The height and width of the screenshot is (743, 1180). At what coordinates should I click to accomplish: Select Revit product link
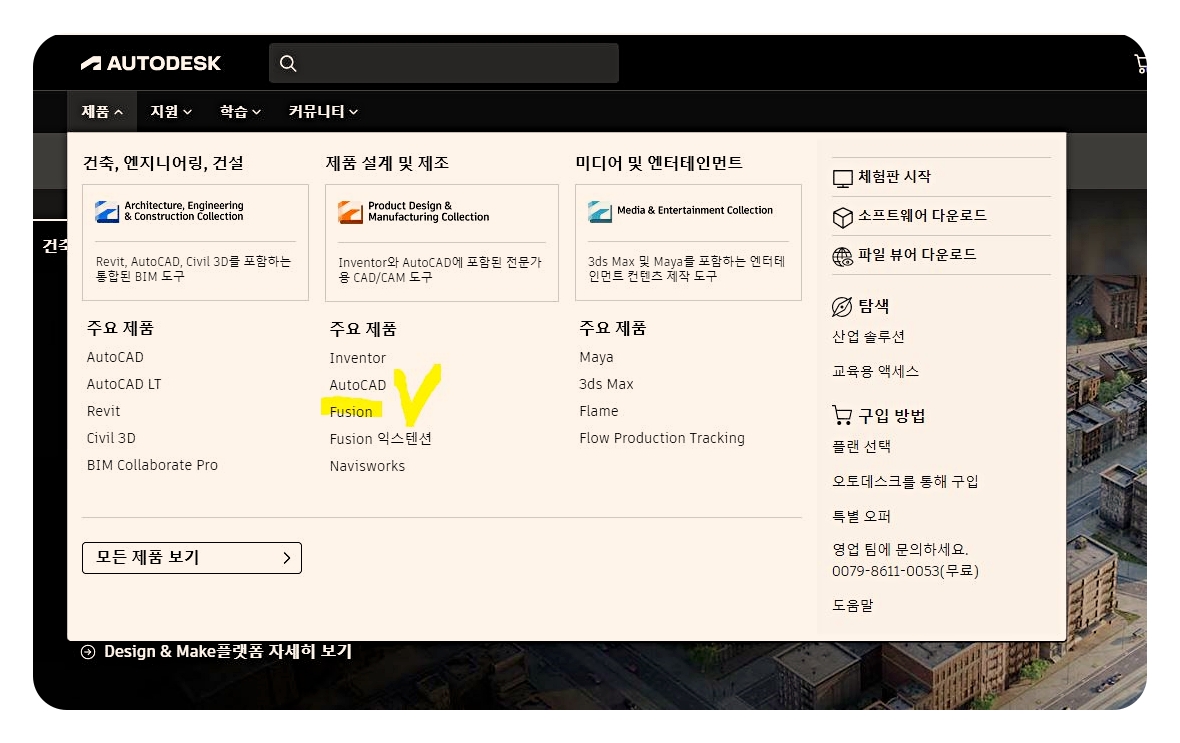tap(103, 411)
